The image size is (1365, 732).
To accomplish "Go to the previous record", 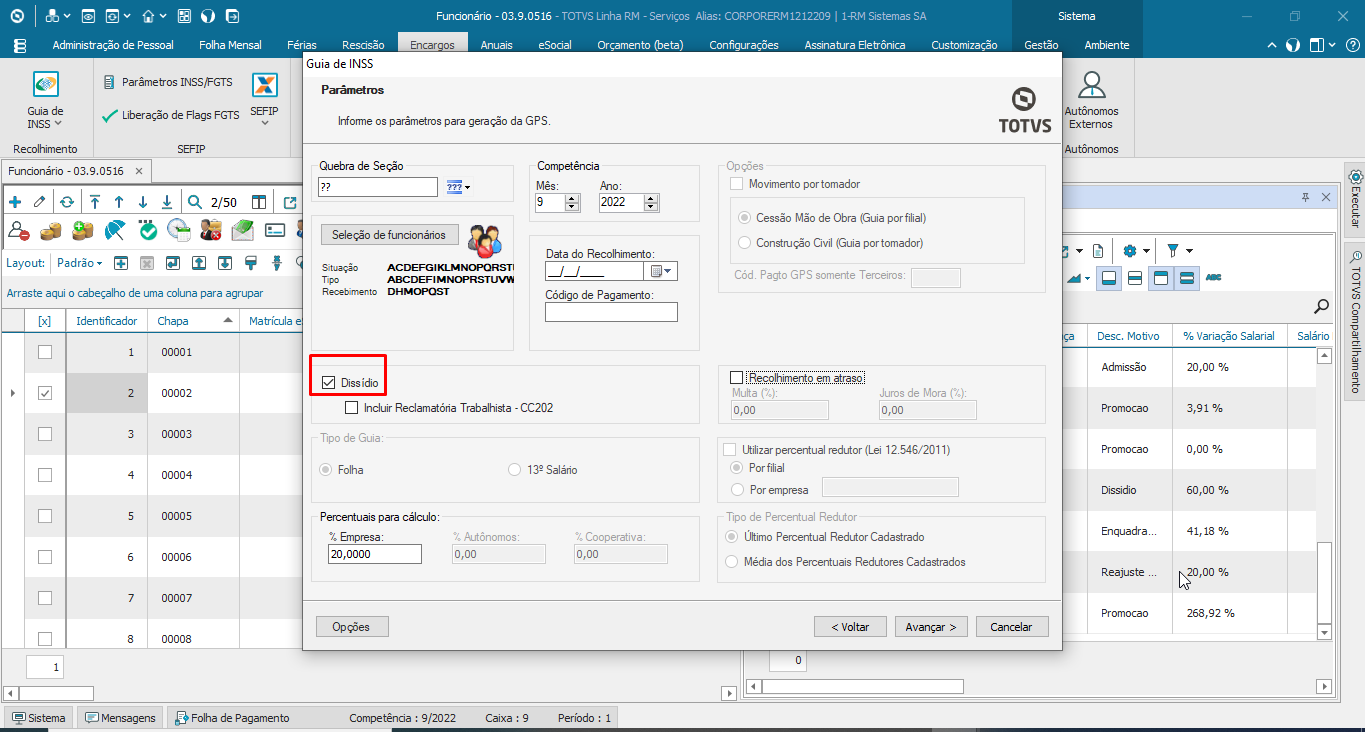I will [118, 202].
